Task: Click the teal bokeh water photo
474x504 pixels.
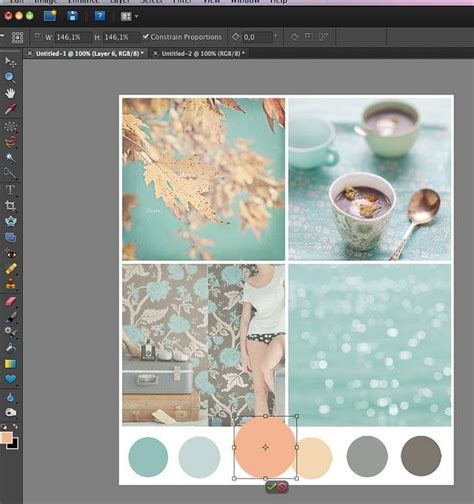Action: (x=370, y=345)
